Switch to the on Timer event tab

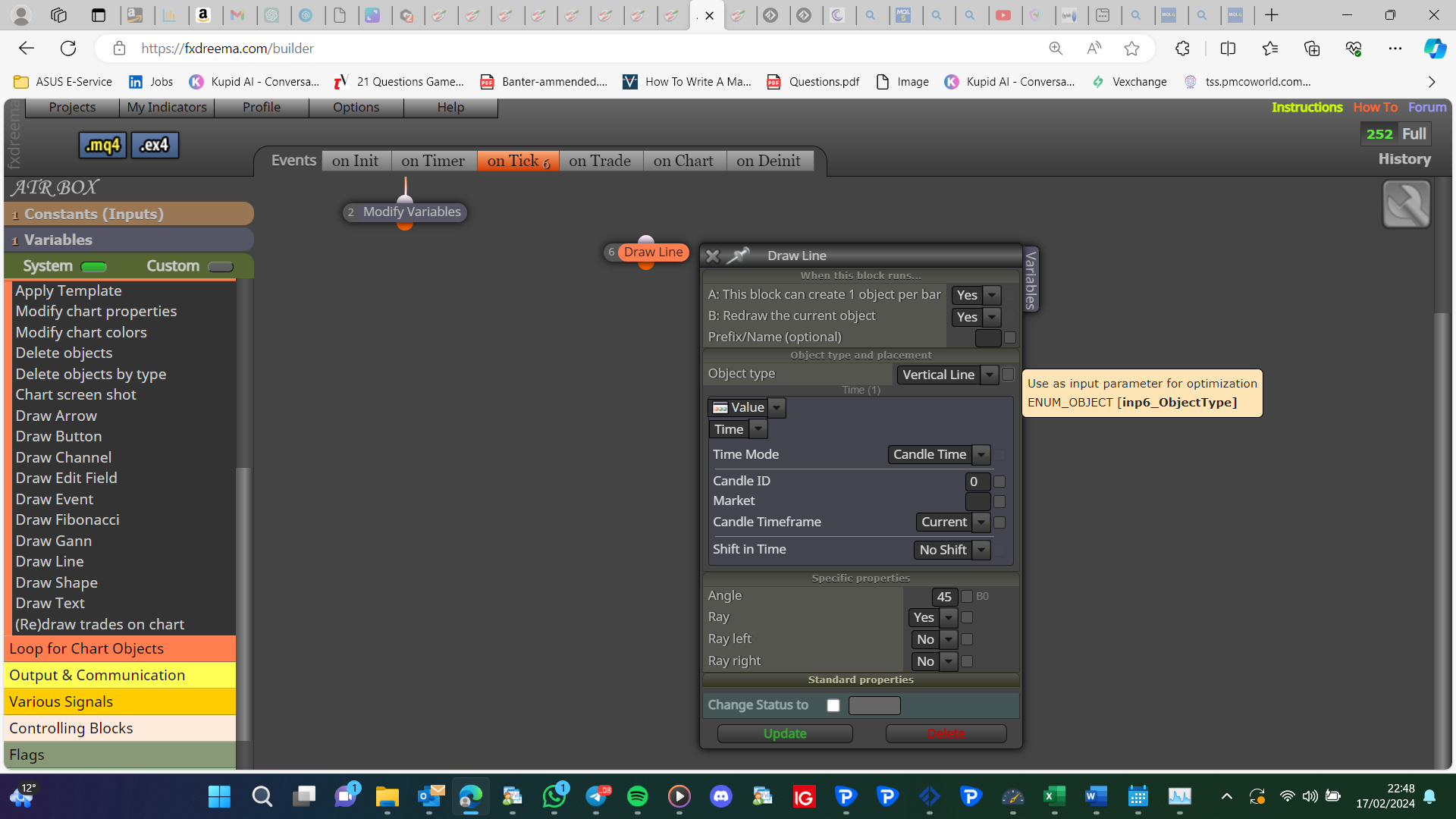433,161
